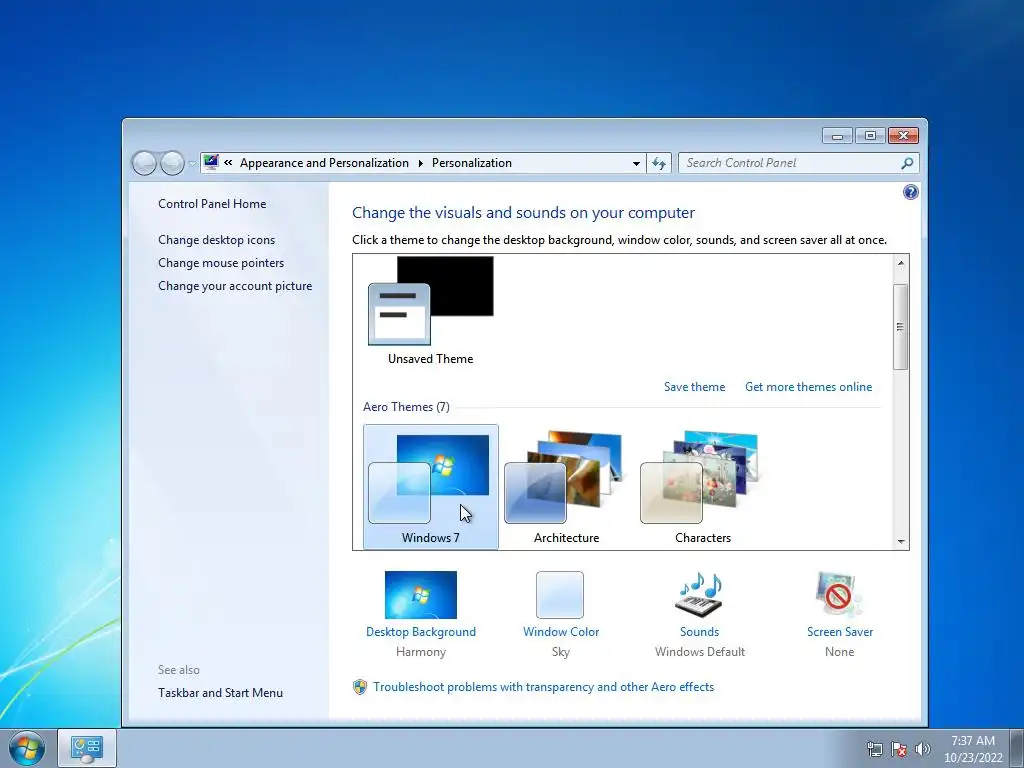Click the Control Panel taskbar icon
Image resolution: width=1024 pixels, height=768 pixels.
(87, 748)
